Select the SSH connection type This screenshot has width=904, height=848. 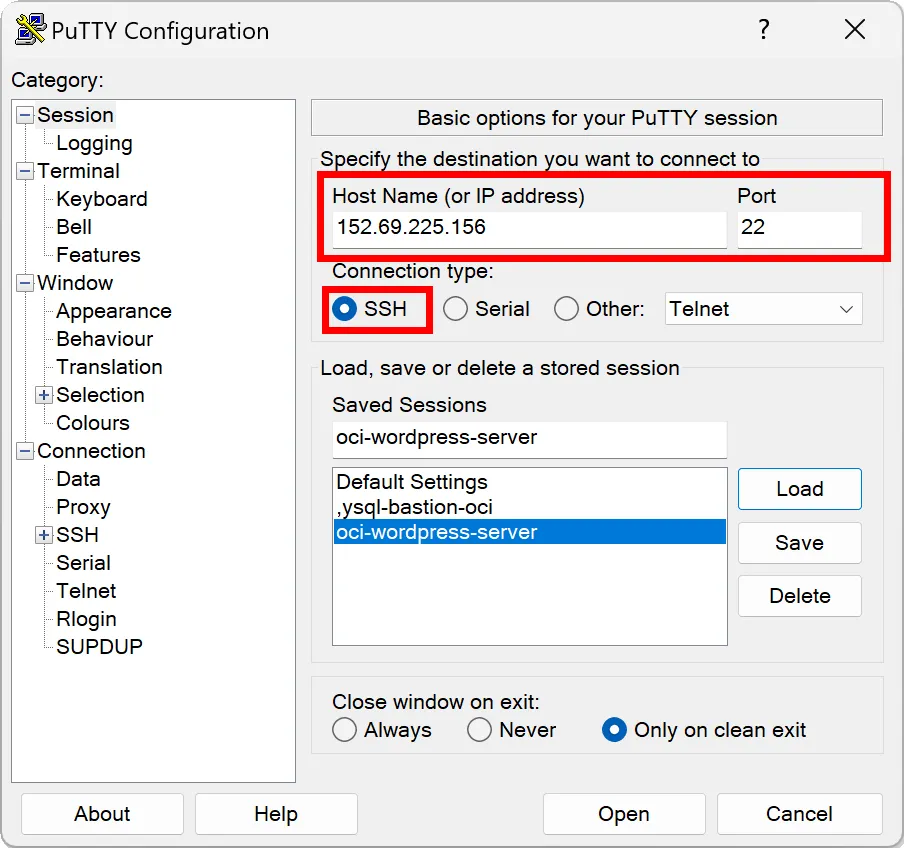pos(345,309)
